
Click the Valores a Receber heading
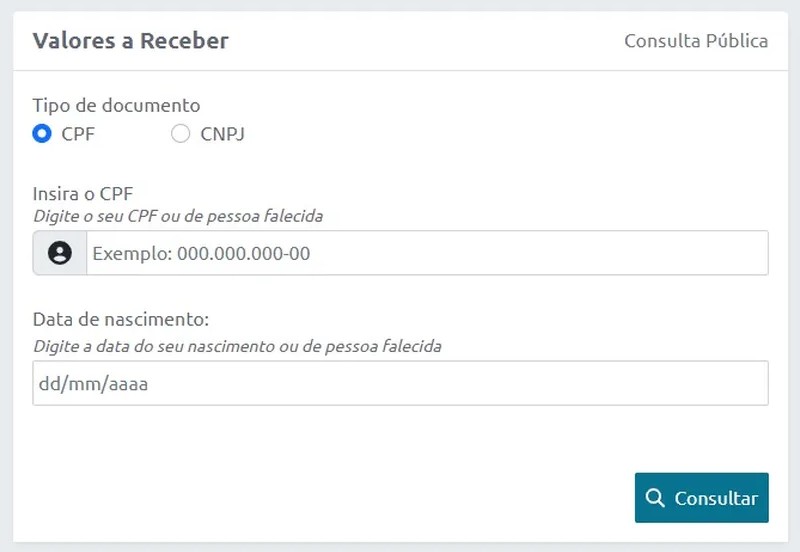tap(131, 41)
